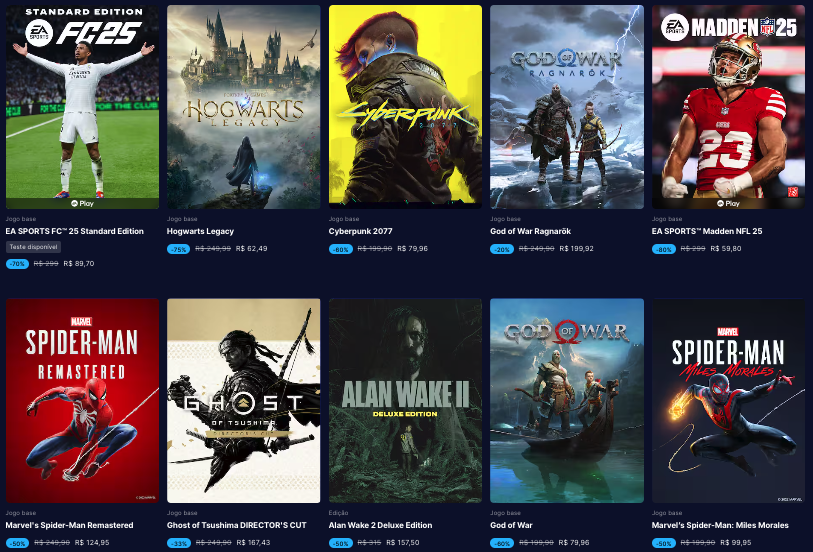
Task: Open the Cyberpunk 2077 title link
Action: [360, 231]
